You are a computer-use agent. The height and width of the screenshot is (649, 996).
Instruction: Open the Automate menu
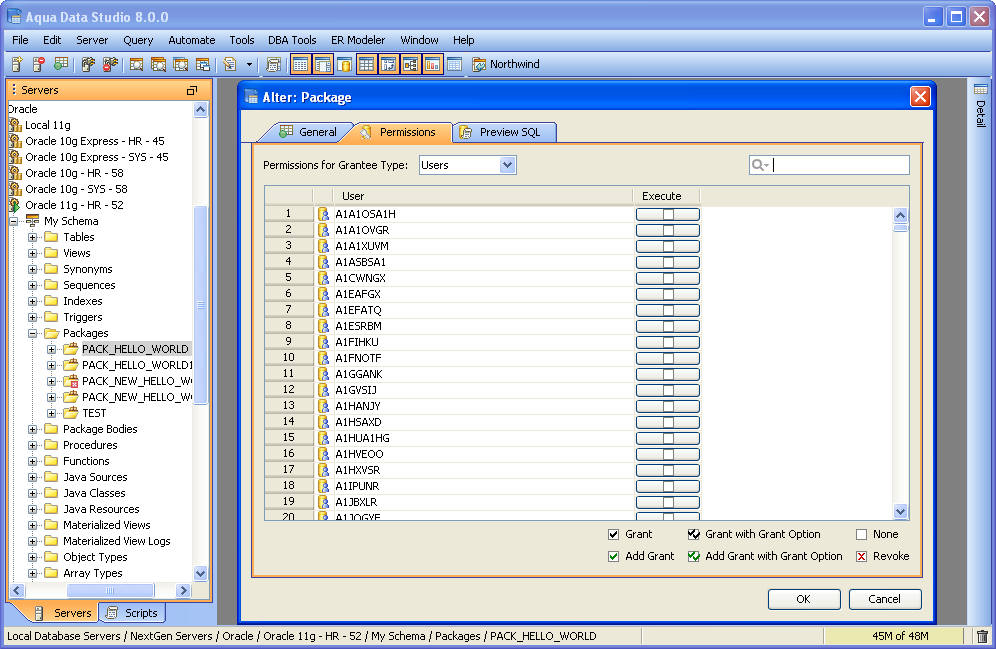coord(191,40)
